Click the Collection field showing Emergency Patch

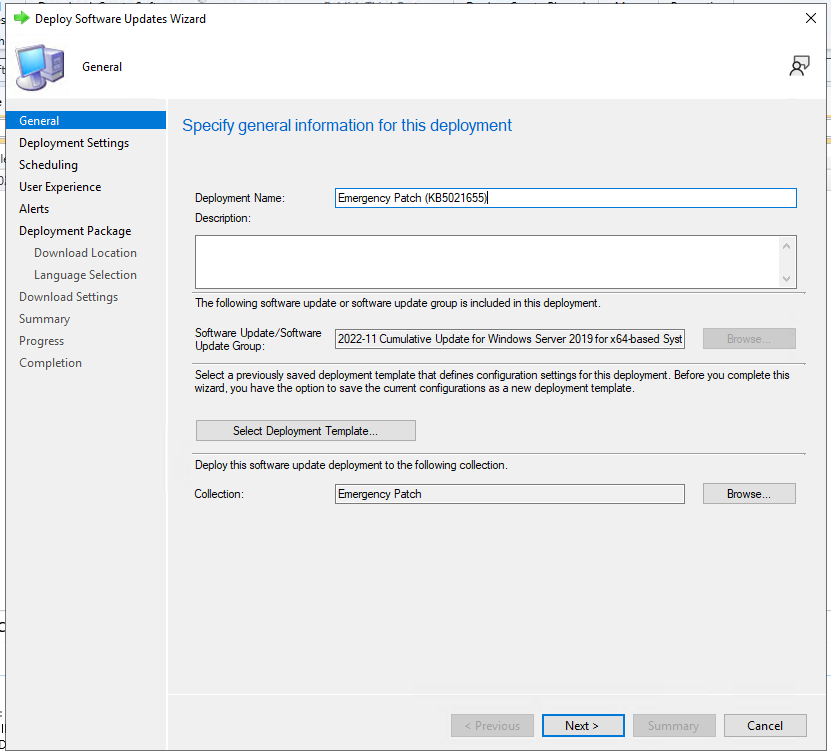510,494
